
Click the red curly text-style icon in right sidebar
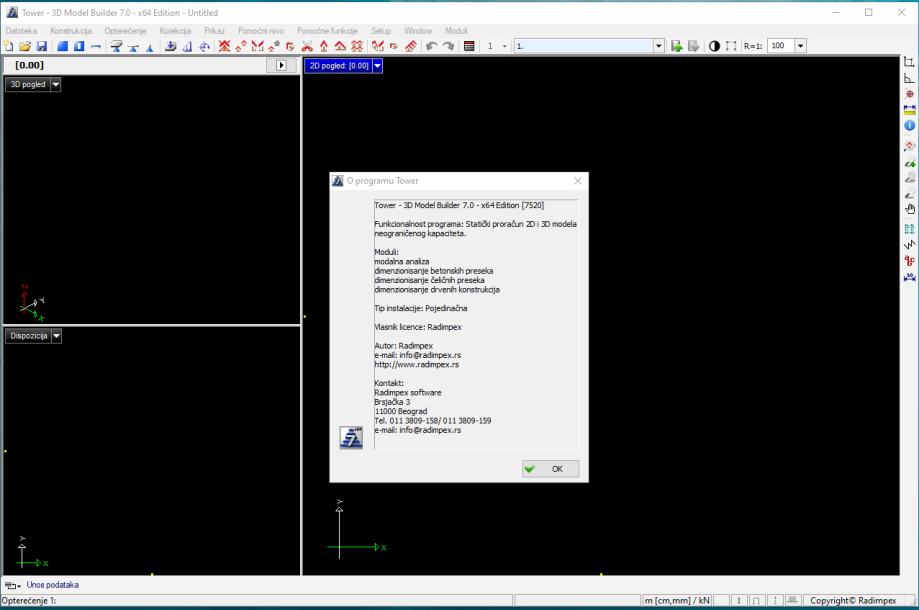pyautogui.click(x=909, y=261)
